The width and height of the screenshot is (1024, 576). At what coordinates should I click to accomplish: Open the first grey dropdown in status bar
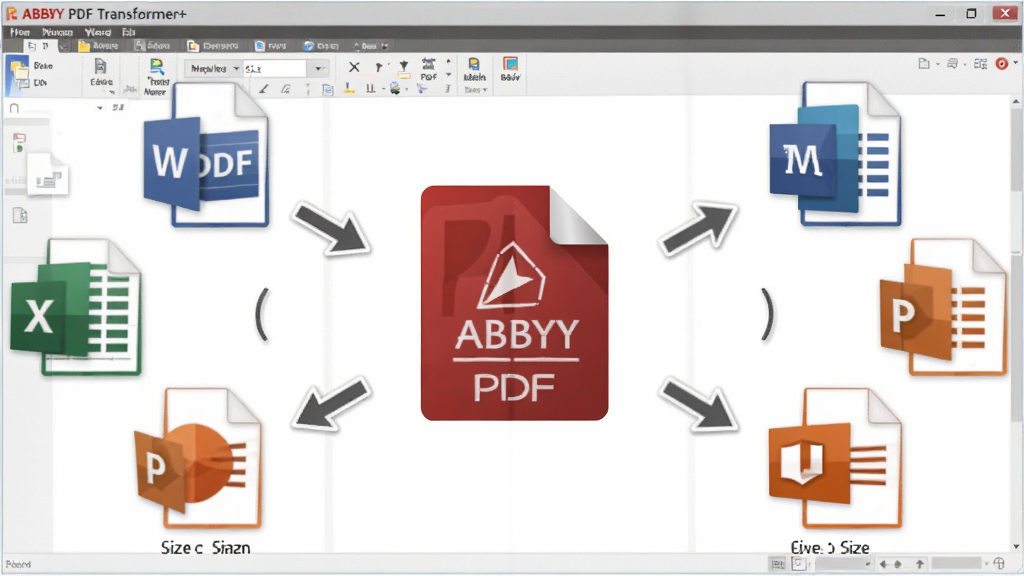[843, 564]
